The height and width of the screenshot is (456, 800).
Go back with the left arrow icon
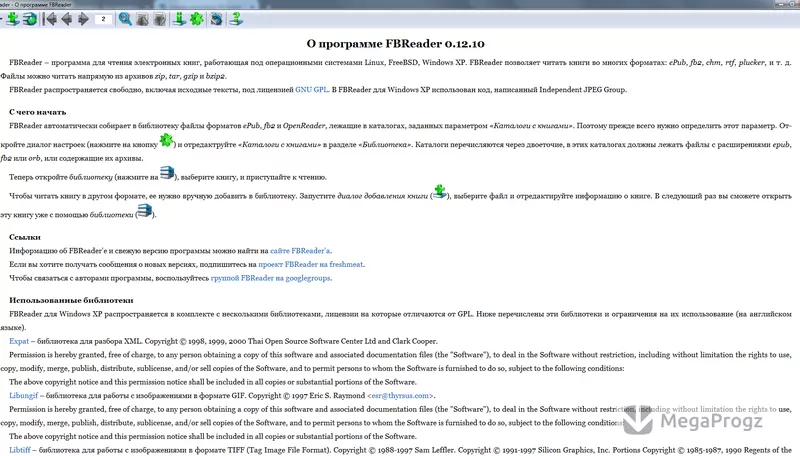(66, 19)
